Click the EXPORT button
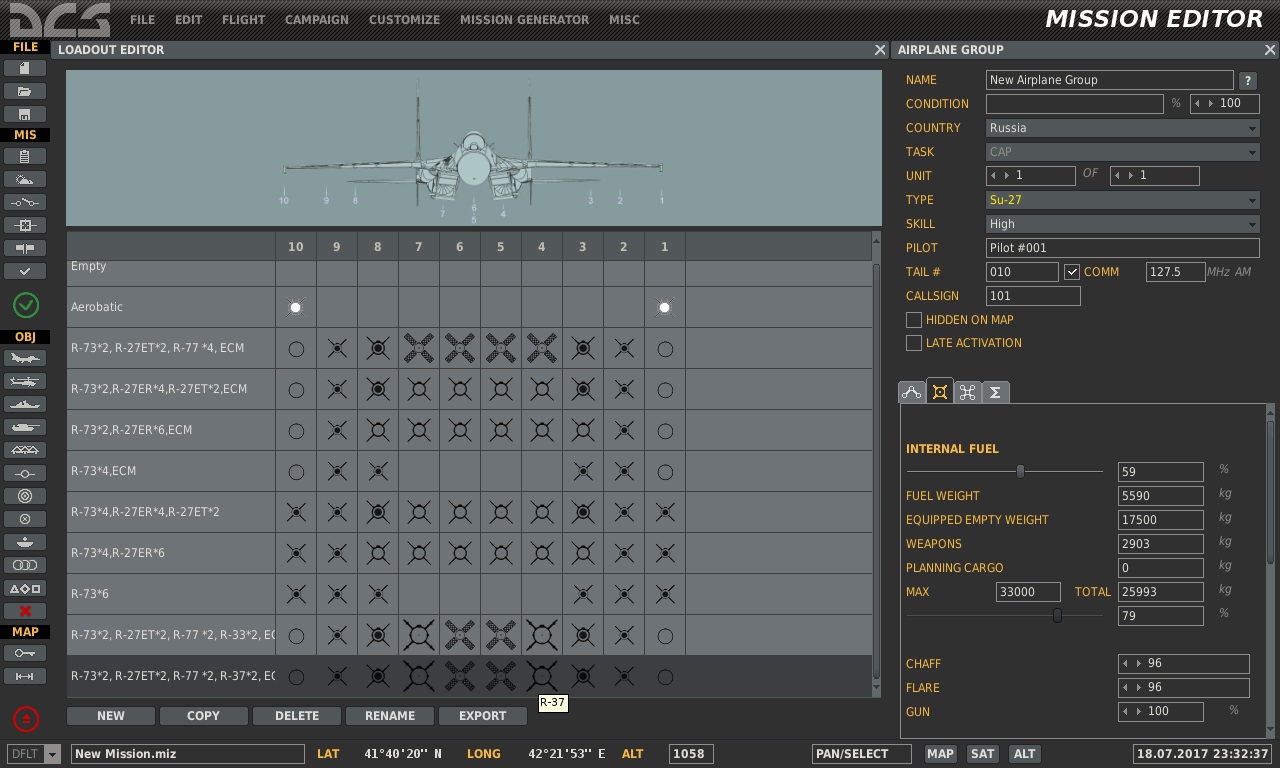 click(482, 716)
